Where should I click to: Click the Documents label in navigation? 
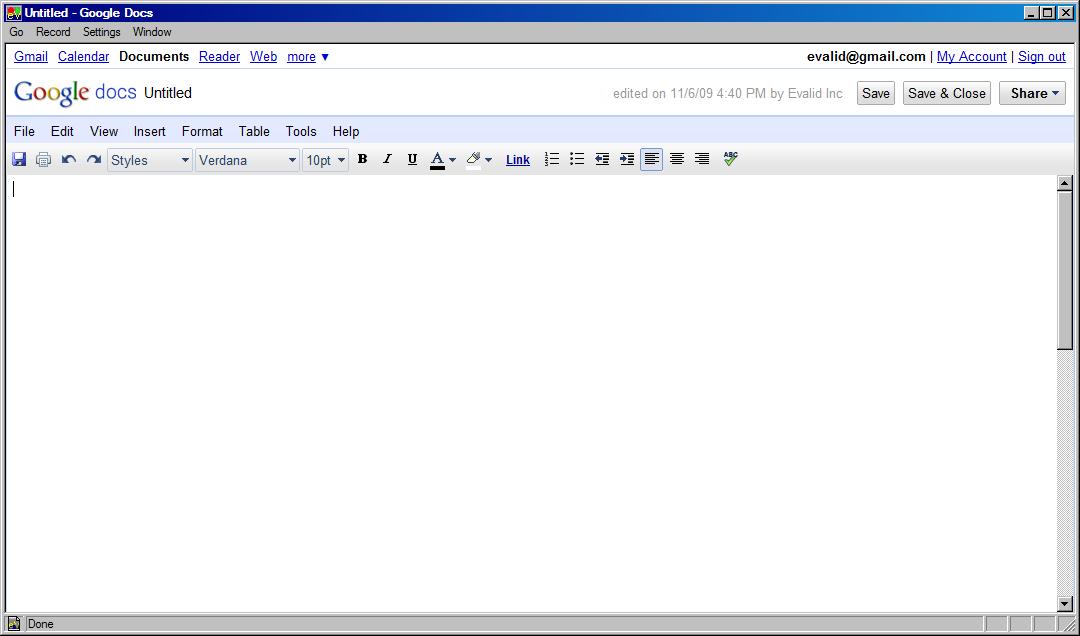154,57
